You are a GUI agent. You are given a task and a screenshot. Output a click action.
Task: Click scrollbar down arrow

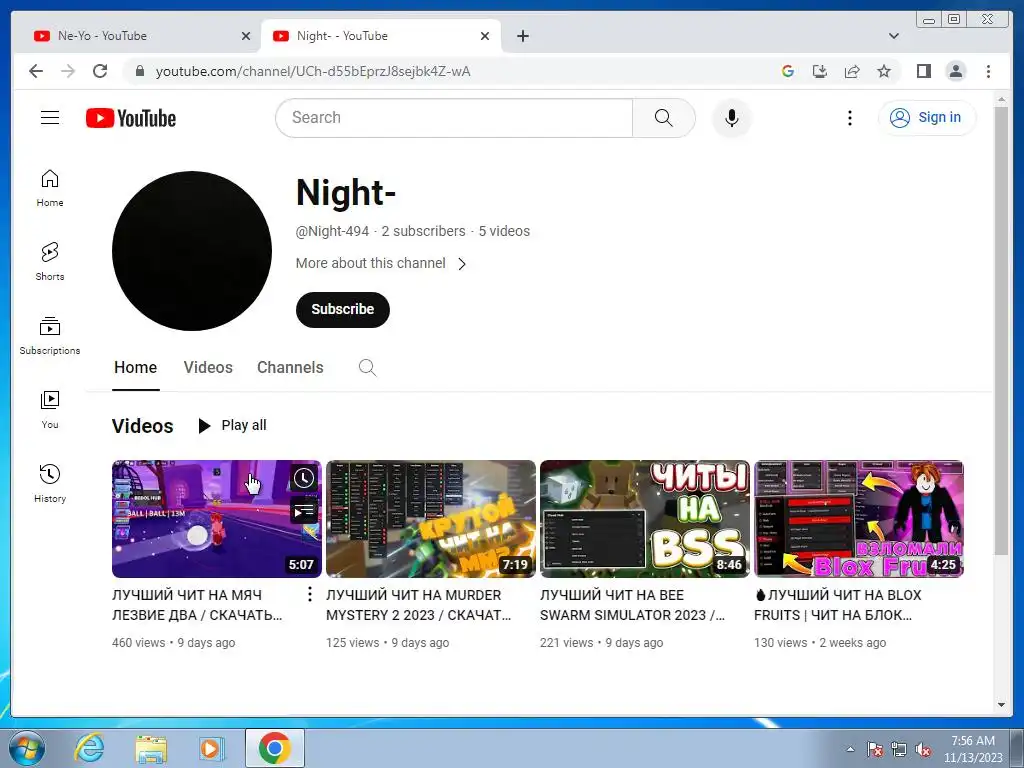point(1000,705)
